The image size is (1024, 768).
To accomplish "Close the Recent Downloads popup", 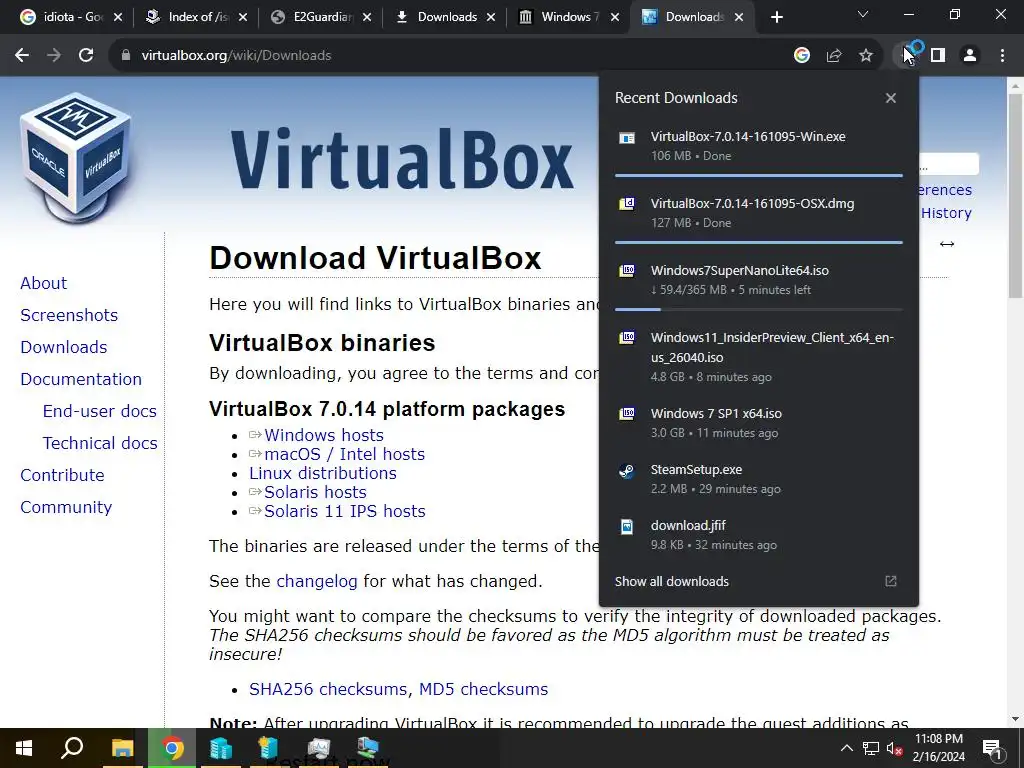I will pos(891,98).
